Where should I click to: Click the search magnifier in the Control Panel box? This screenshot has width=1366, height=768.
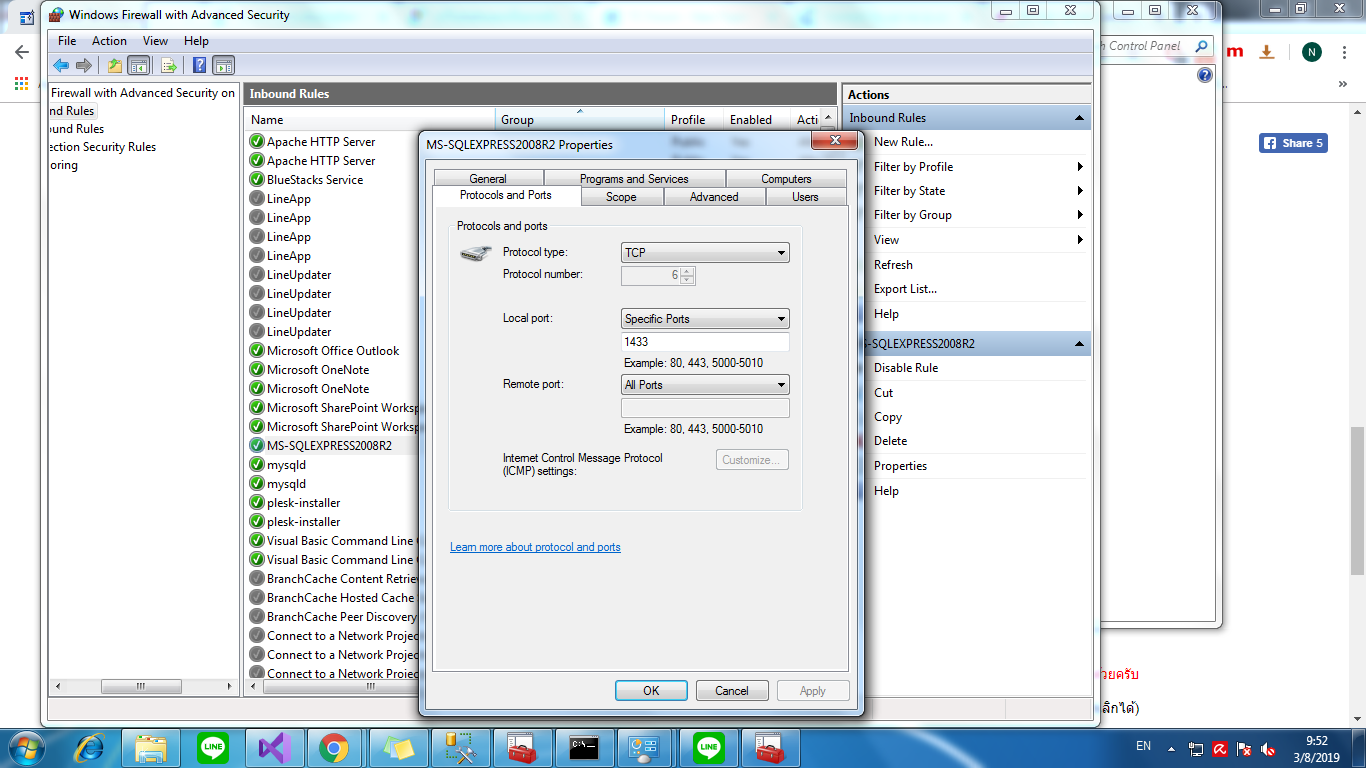pyautogui.click(x=1202, y=46)
